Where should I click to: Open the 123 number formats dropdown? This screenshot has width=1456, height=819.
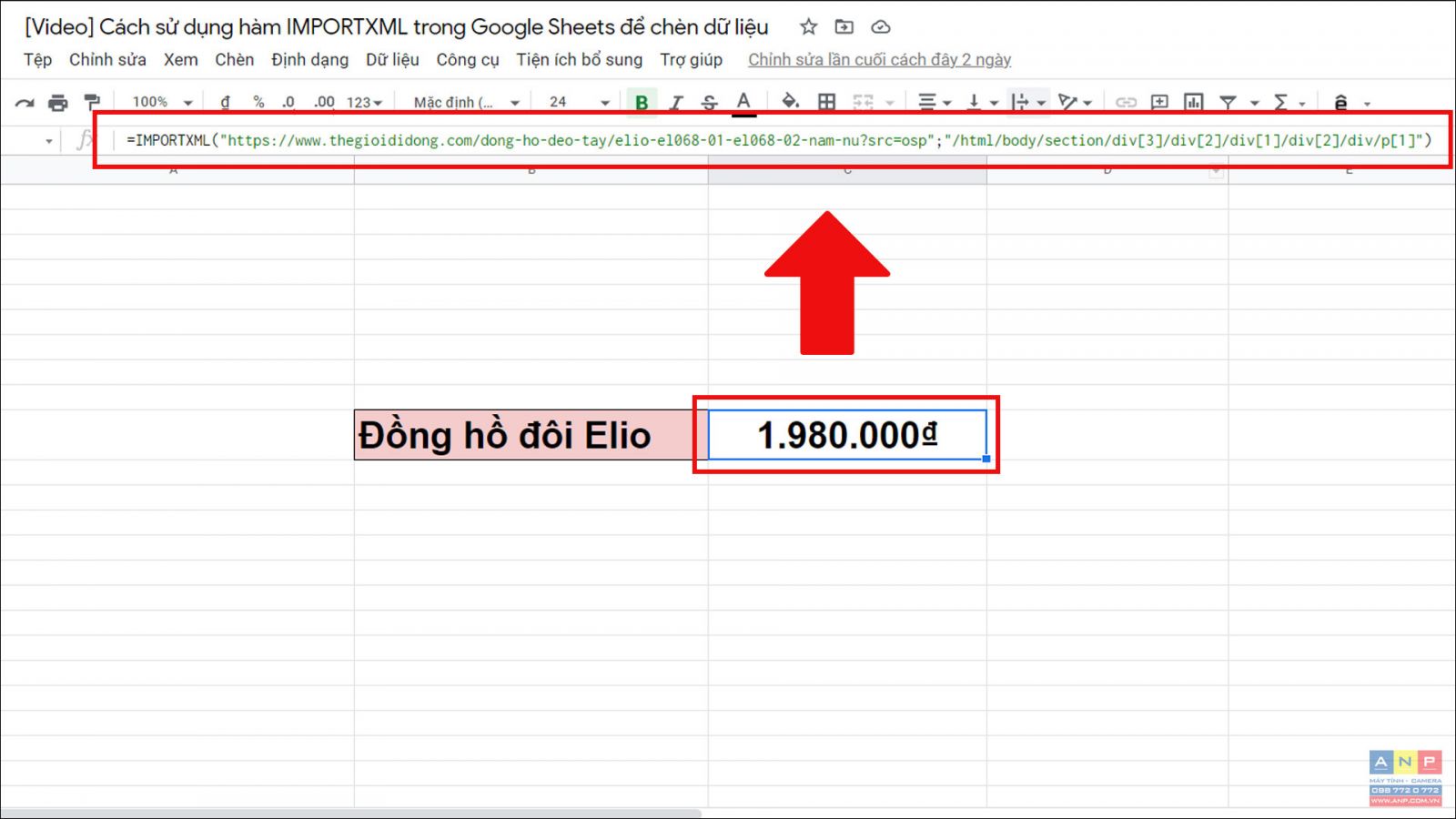click(x=364, y=102)
